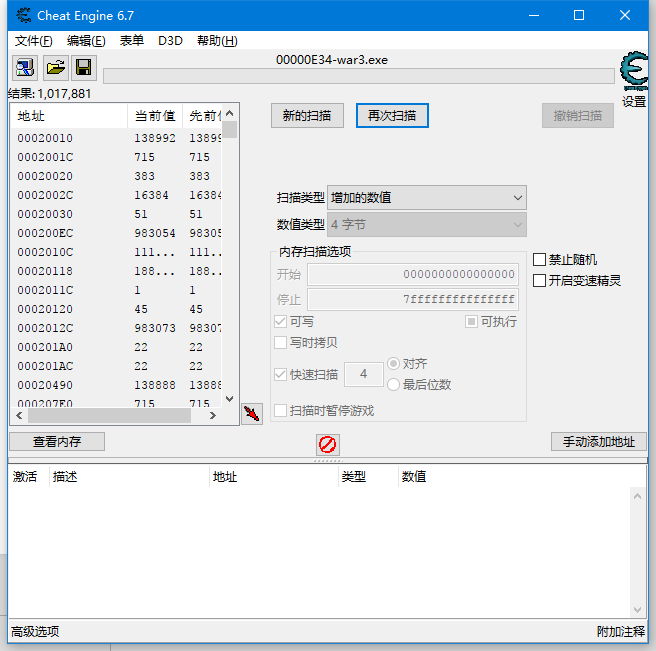Click the results list vertical scrollbar thumb

click(x=230, y=129)
